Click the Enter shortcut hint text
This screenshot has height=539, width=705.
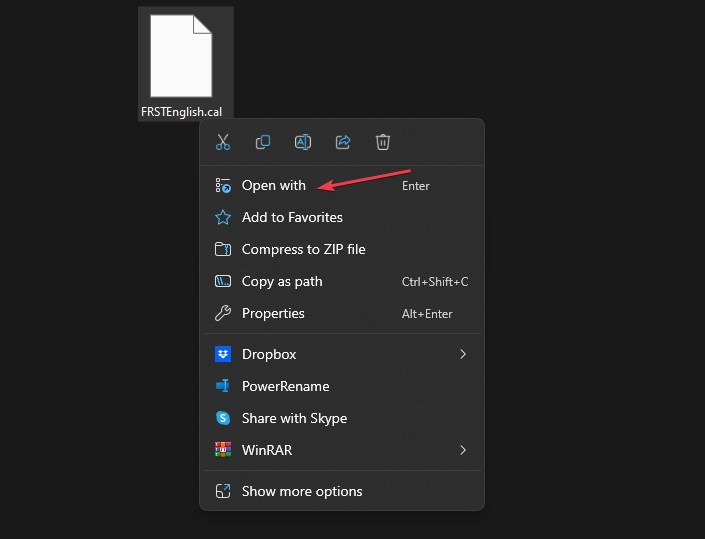415,186
